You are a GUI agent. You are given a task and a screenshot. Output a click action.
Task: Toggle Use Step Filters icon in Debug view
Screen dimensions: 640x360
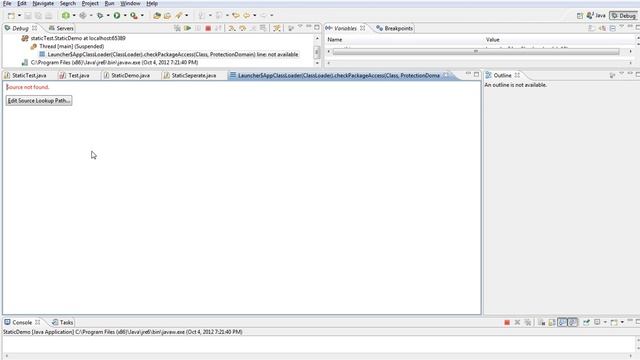277,28
